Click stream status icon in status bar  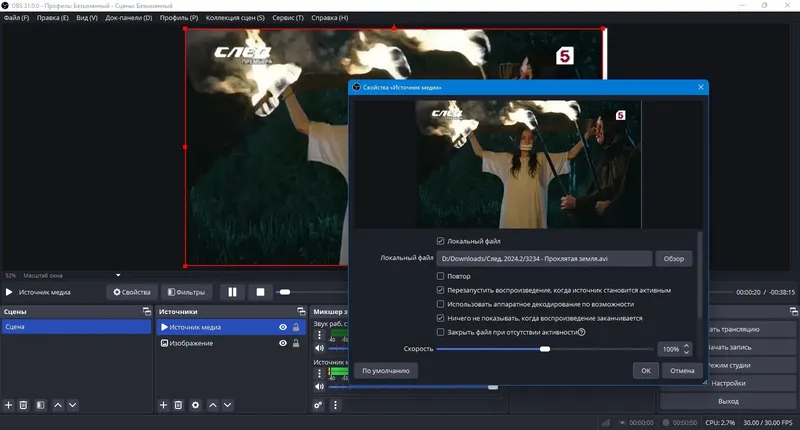point(606,422)
